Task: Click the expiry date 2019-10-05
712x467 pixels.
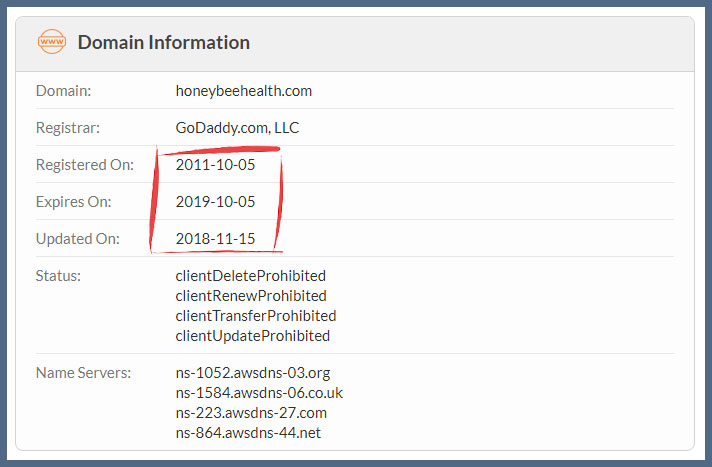Action: (215, 202)
